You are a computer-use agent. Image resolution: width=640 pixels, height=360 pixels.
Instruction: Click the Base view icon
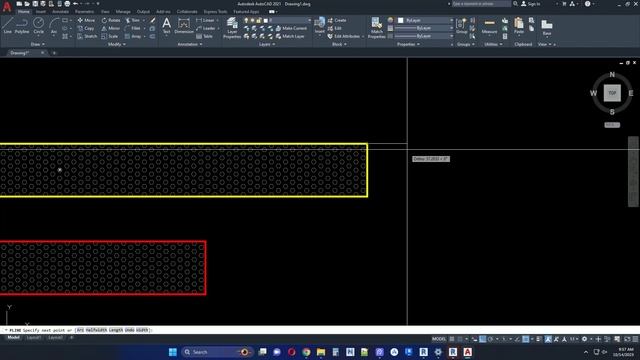coord(547,27)
